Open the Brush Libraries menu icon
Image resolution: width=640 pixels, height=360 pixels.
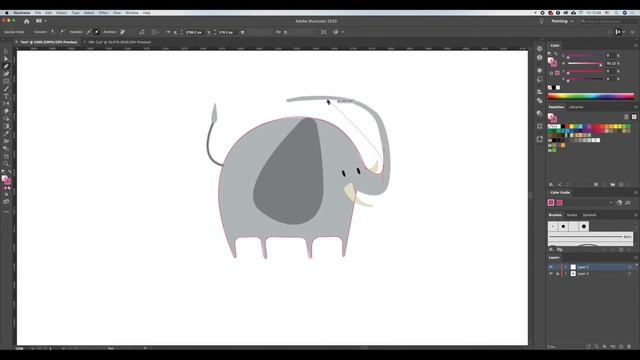pos(551,249)
